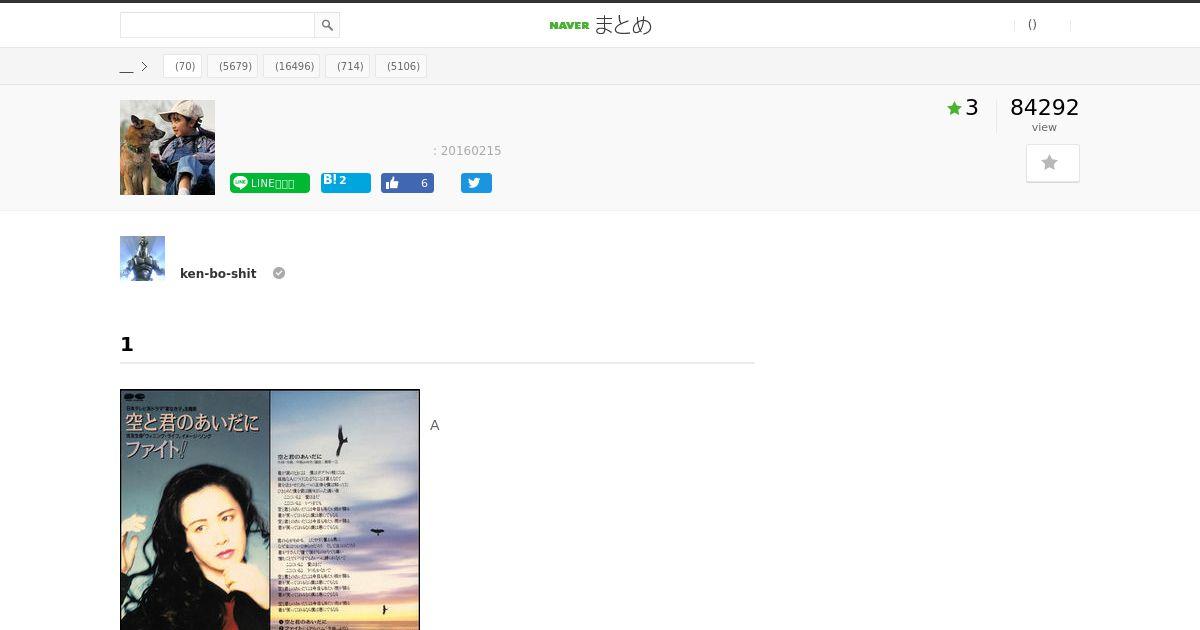Select the (70) category tag

(184, 67)
